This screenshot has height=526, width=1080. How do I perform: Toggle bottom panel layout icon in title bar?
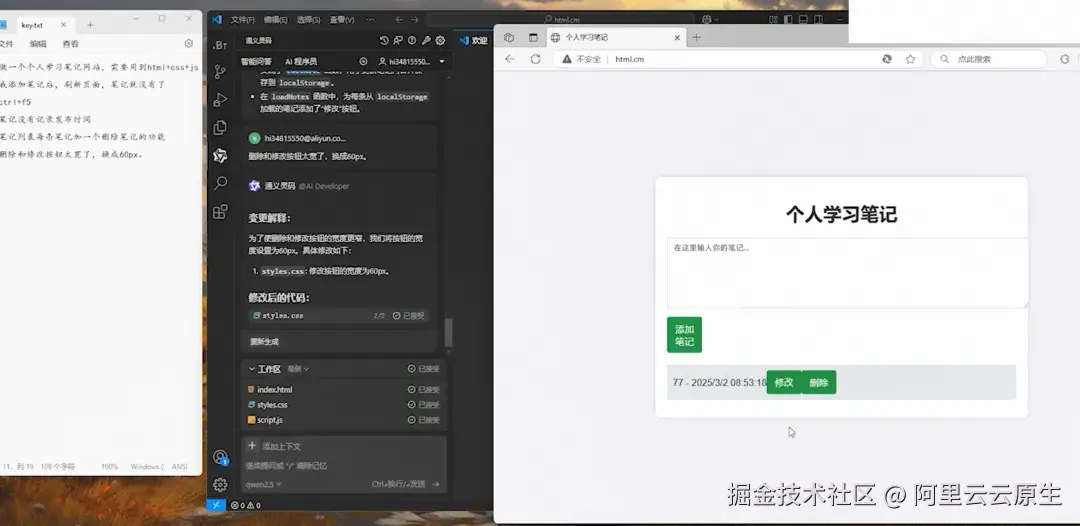tap(802, 19)
